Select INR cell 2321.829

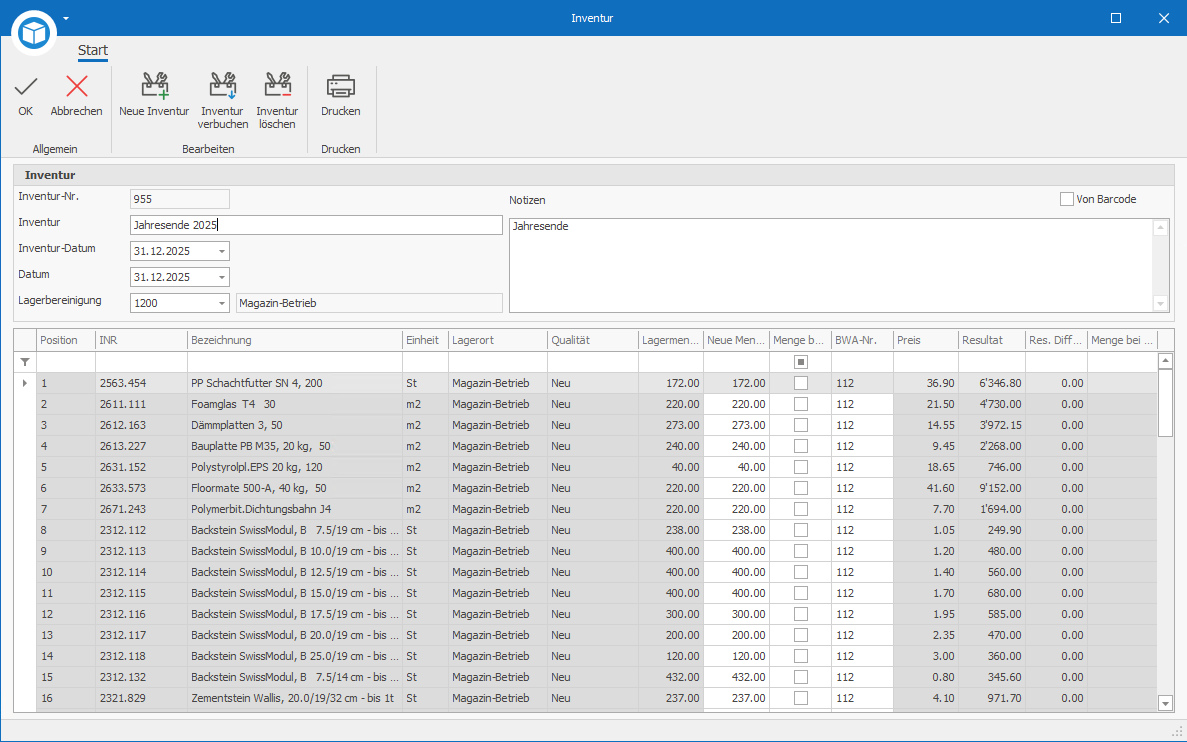[x=142, y=698]
